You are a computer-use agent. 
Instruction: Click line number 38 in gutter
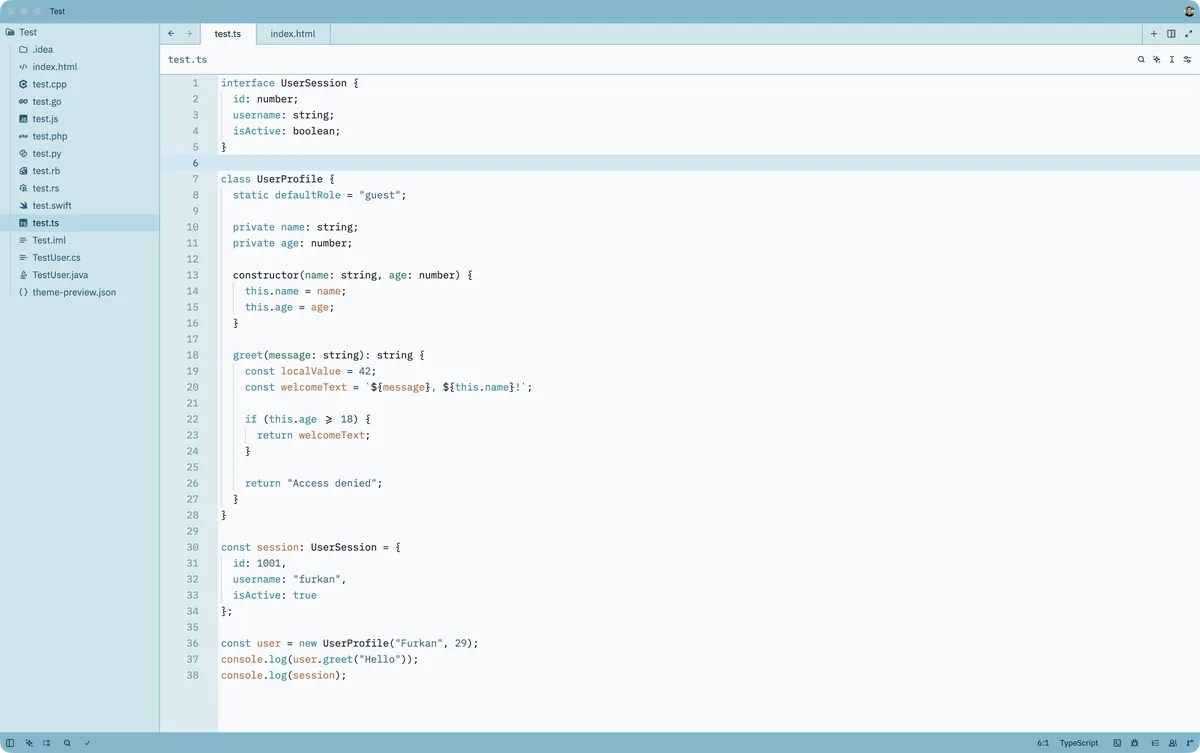click(192, 675)
